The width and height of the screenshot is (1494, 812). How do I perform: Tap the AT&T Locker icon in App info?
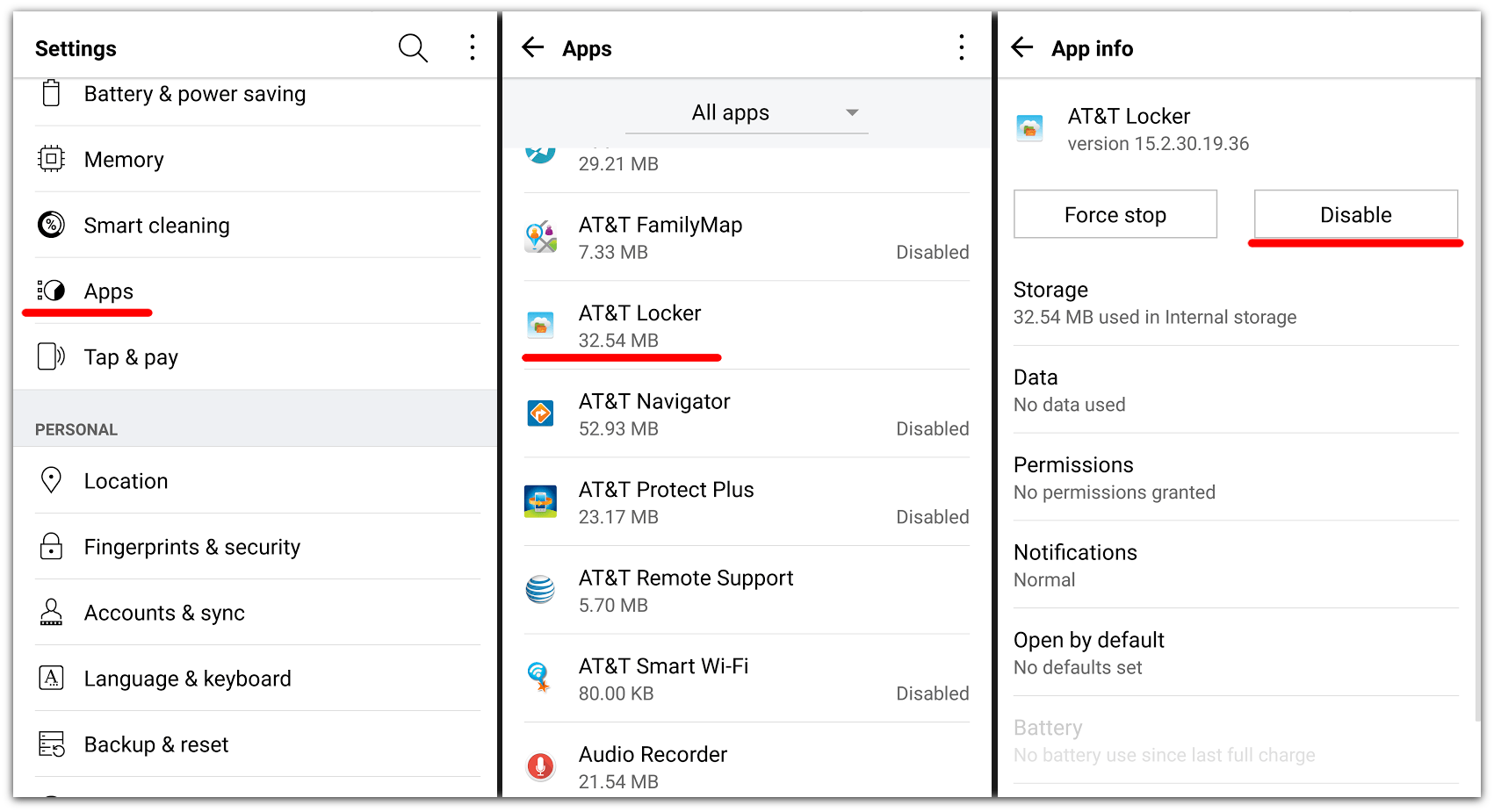(1029, 128)
